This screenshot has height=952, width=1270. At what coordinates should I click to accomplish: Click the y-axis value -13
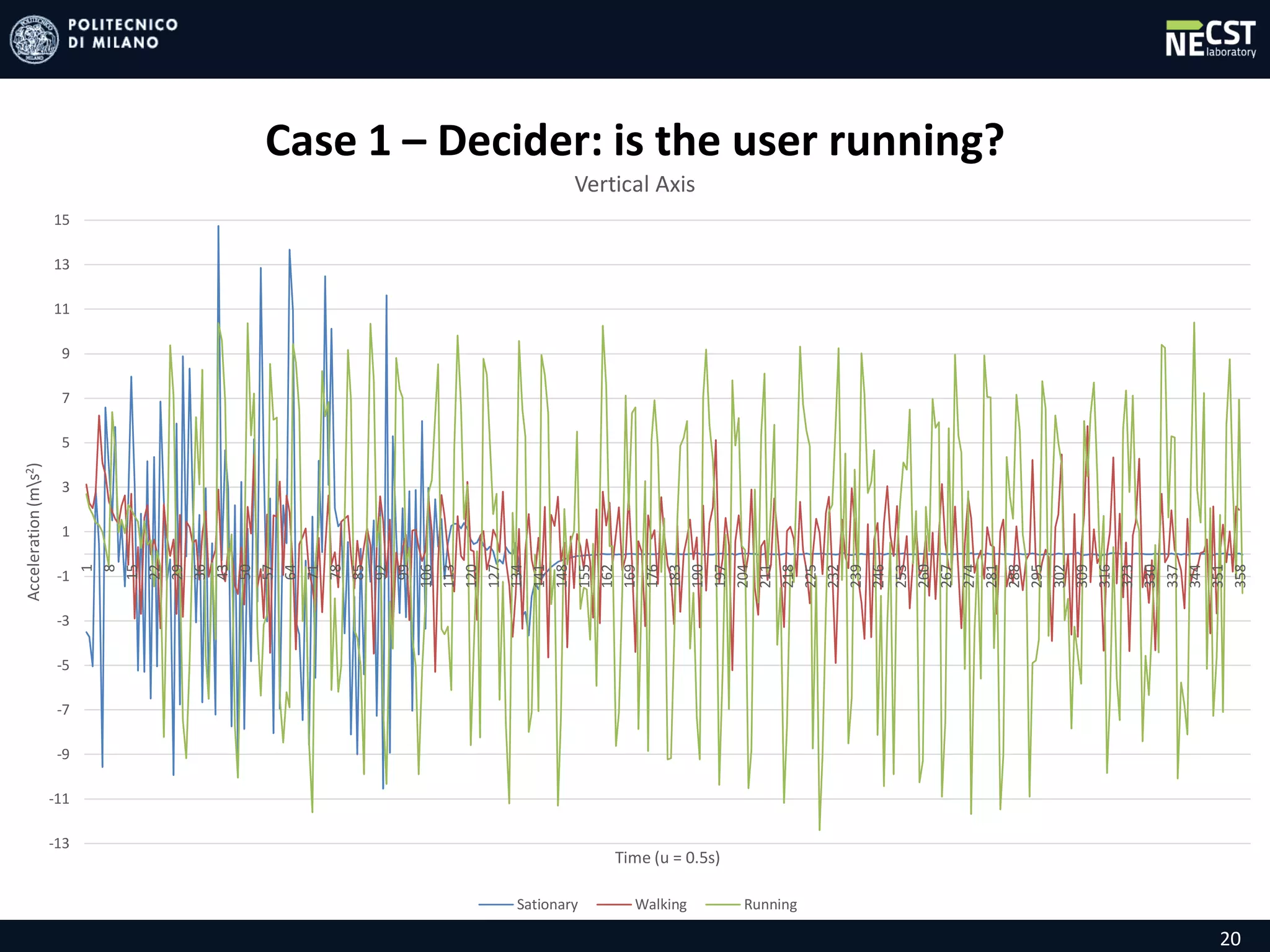click(x=60, y=844)
